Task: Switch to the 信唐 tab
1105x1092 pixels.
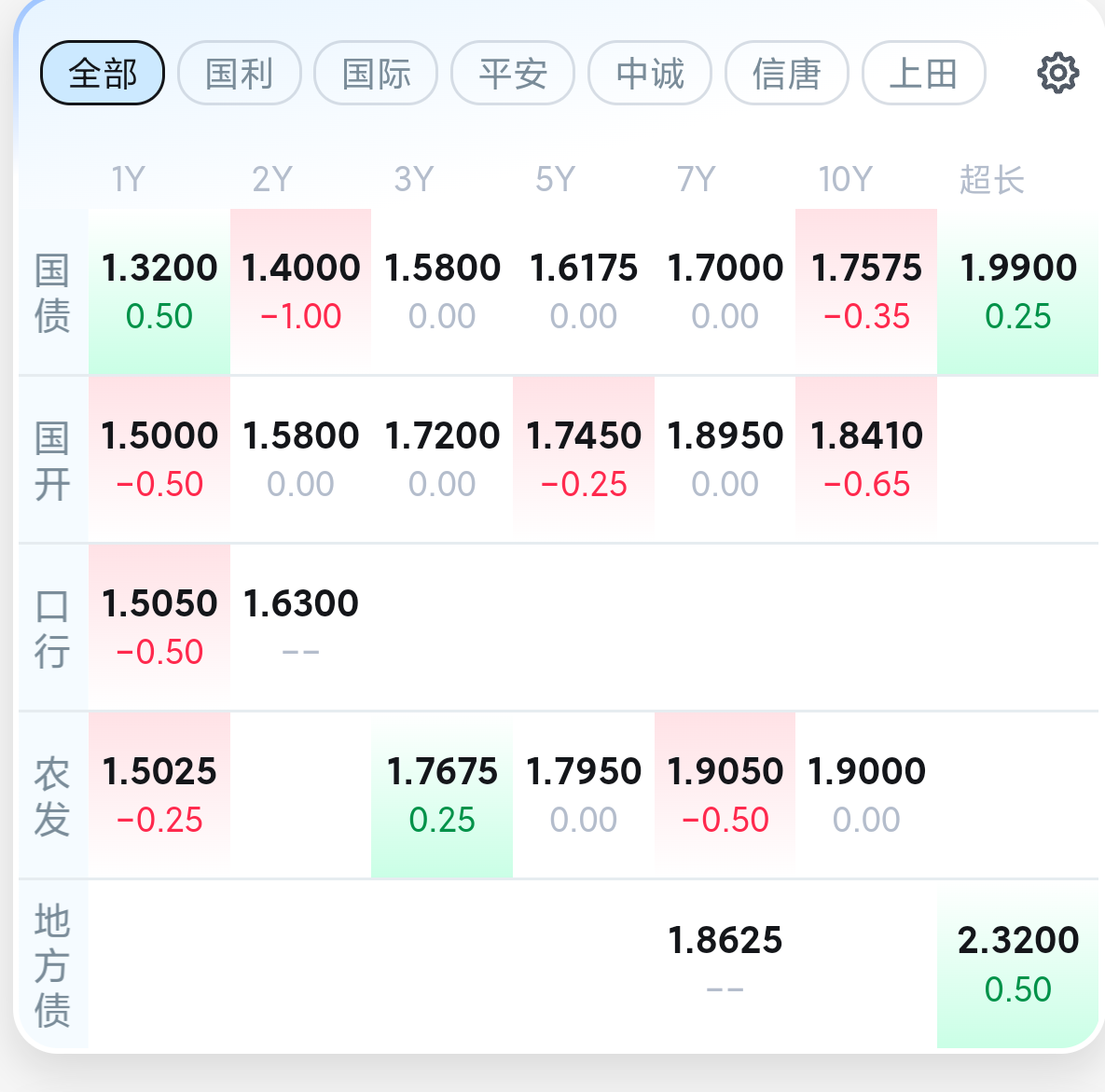Action: 787,73
